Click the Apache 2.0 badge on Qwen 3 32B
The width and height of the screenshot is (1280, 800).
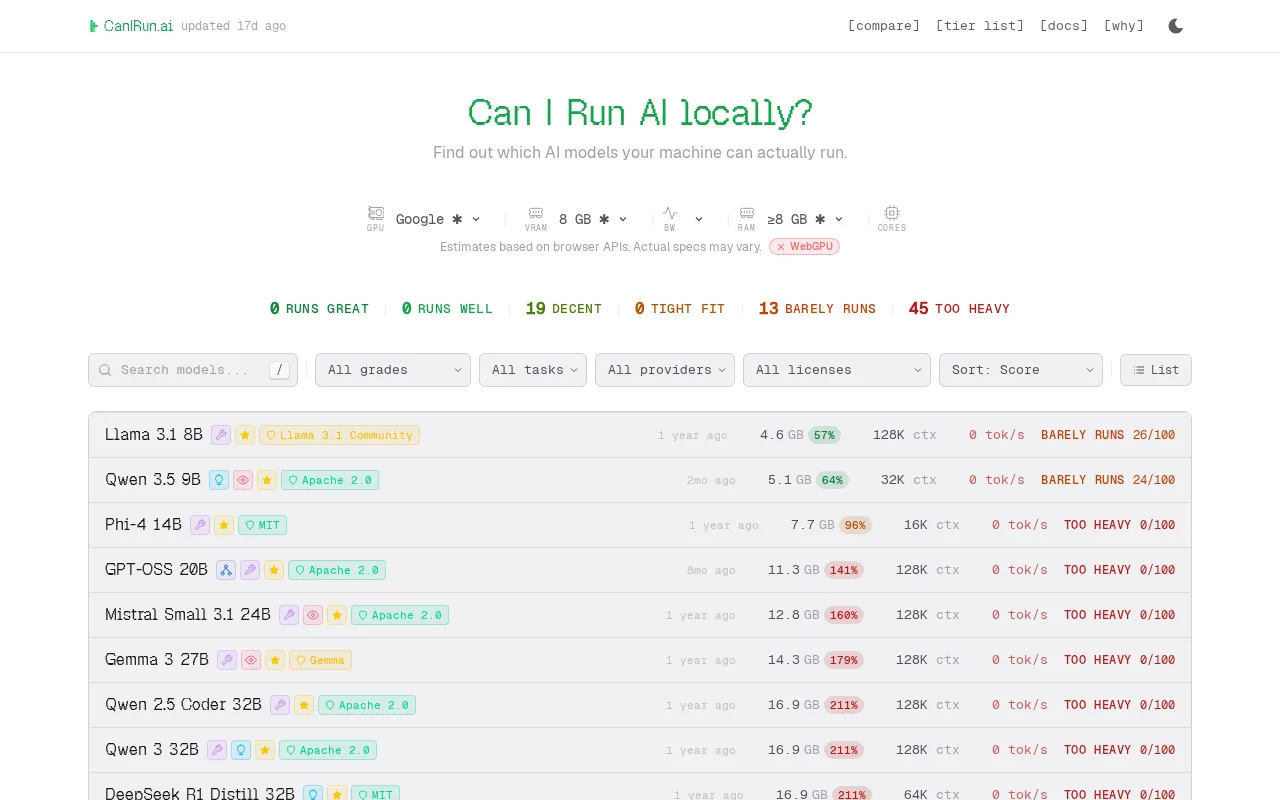328,750
